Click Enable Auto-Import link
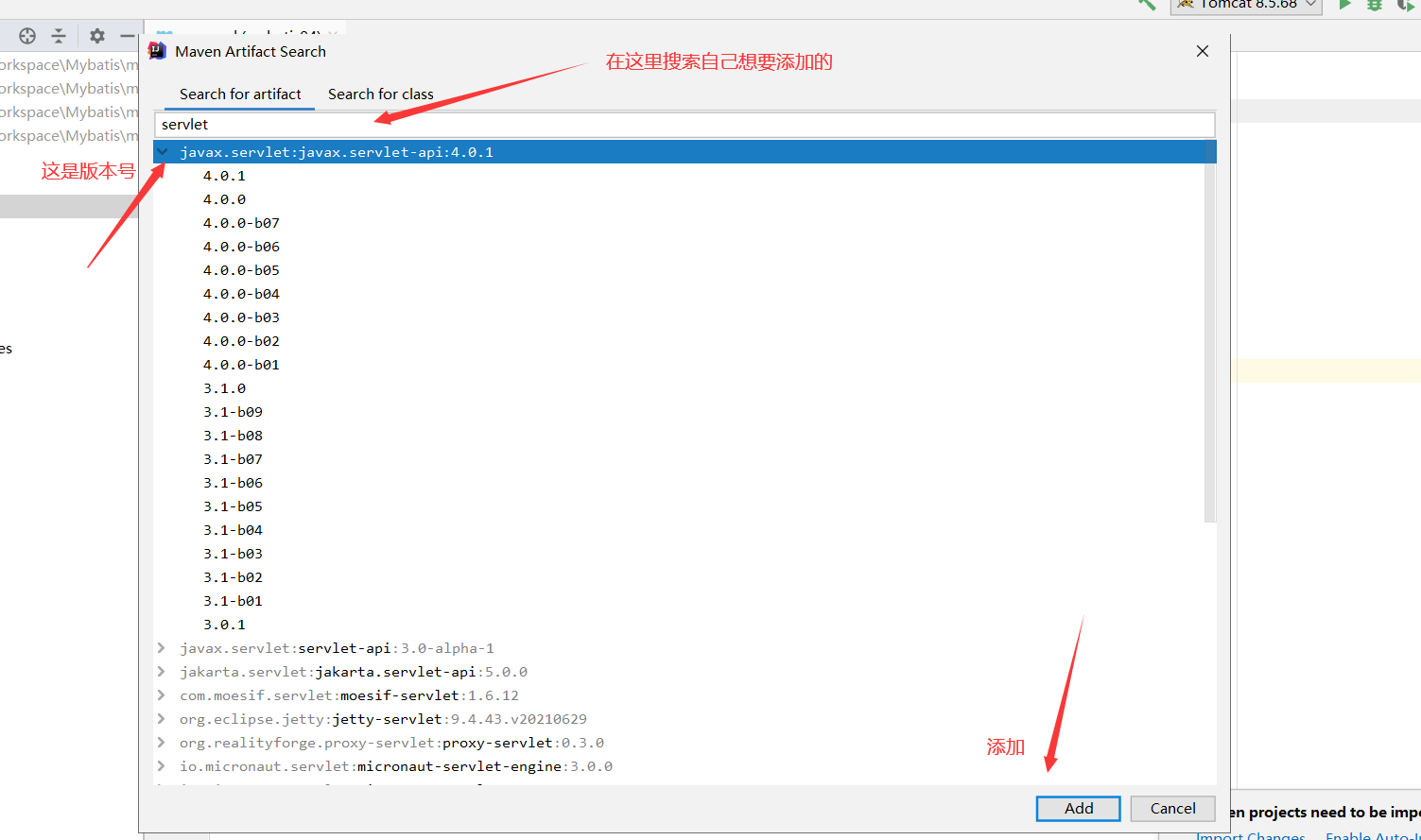Viewport: 1421px width, 840px height. point(1373,835)
